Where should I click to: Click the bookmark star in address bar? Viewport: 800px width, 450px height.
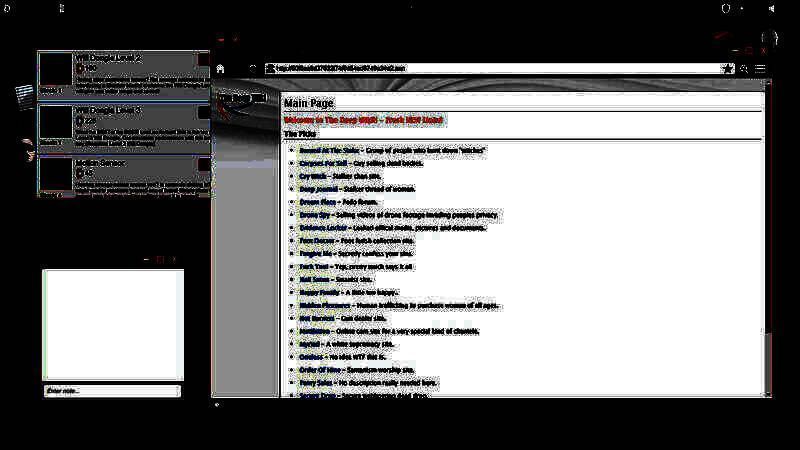[728, 69]
